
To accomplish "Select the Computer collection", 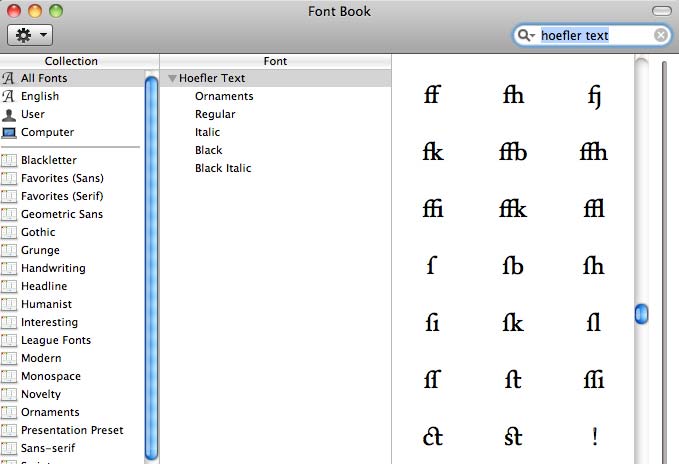I will click(x=72, y=132).
